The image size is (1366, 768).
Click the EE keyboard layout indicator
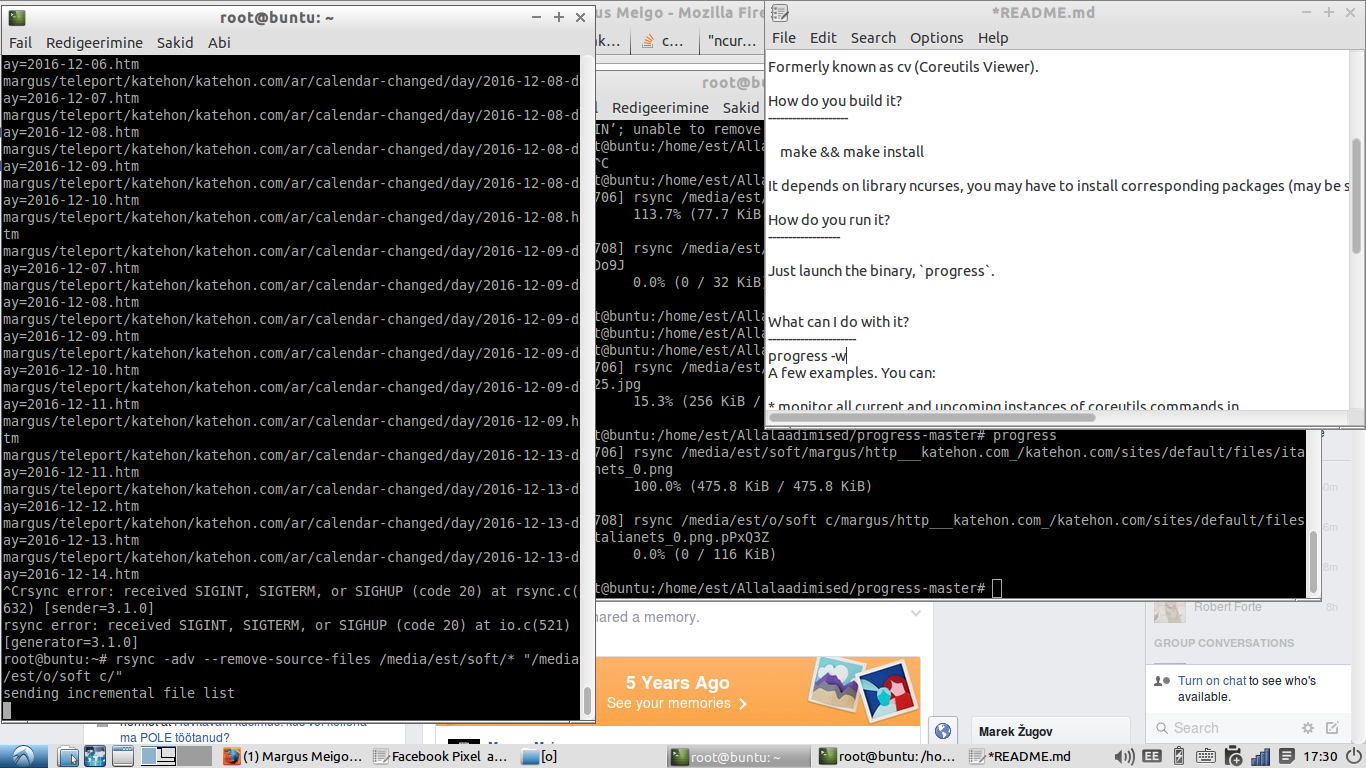(1151, 756)
